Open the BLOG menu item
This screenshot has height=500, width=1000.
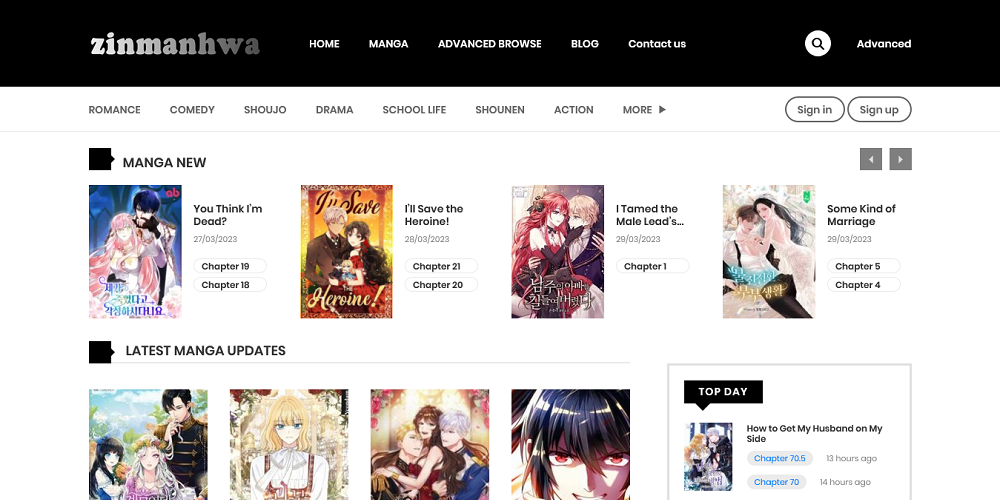(x=585, y=44)
